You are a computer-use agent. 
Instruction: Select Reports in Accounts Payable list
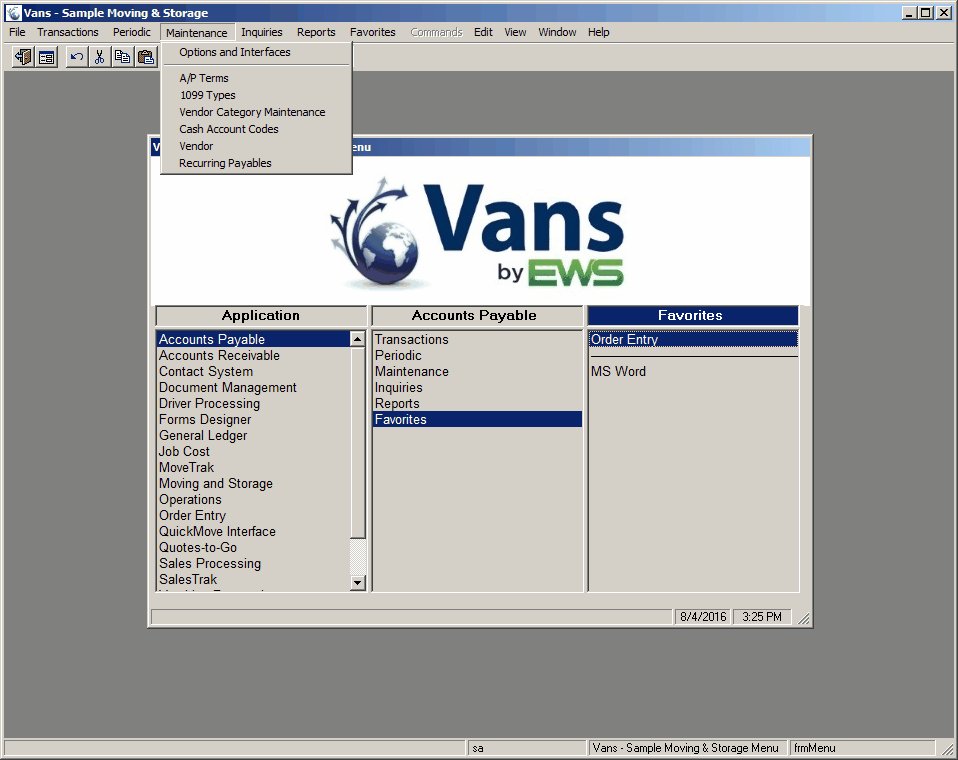point(477,403)
